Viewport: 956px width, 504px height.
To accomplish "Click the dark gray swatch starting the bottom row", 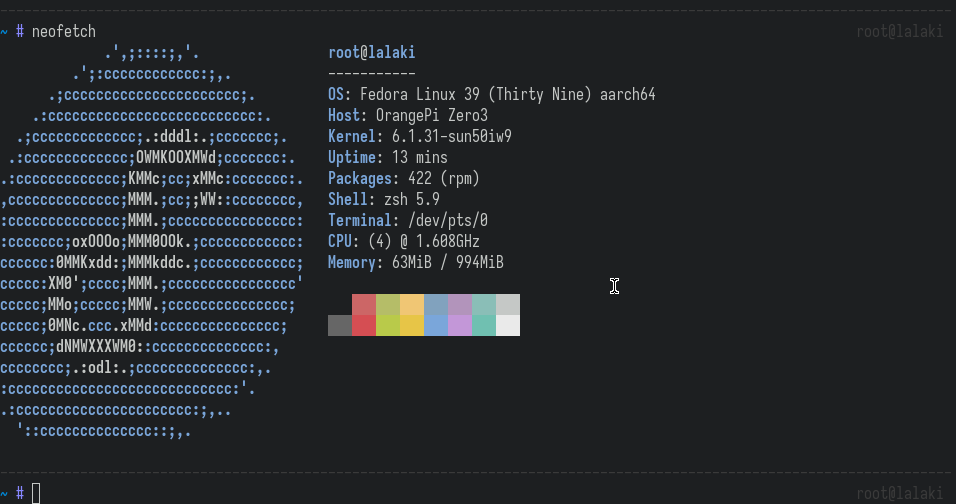I will coord(340,325).
